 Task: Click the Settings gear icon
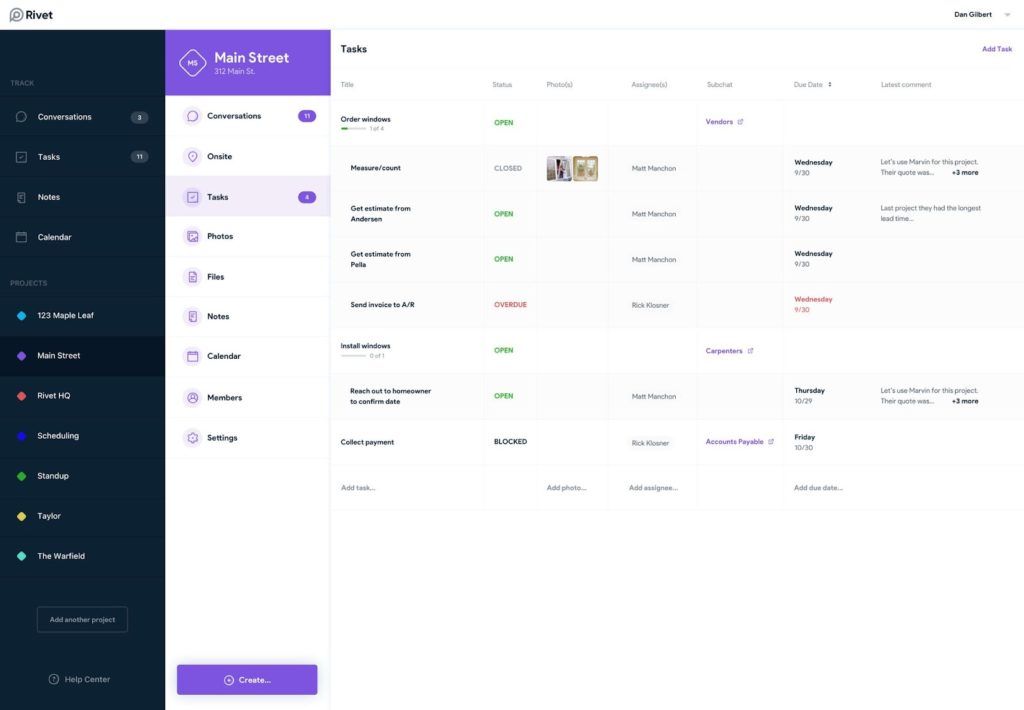(193, 438)
